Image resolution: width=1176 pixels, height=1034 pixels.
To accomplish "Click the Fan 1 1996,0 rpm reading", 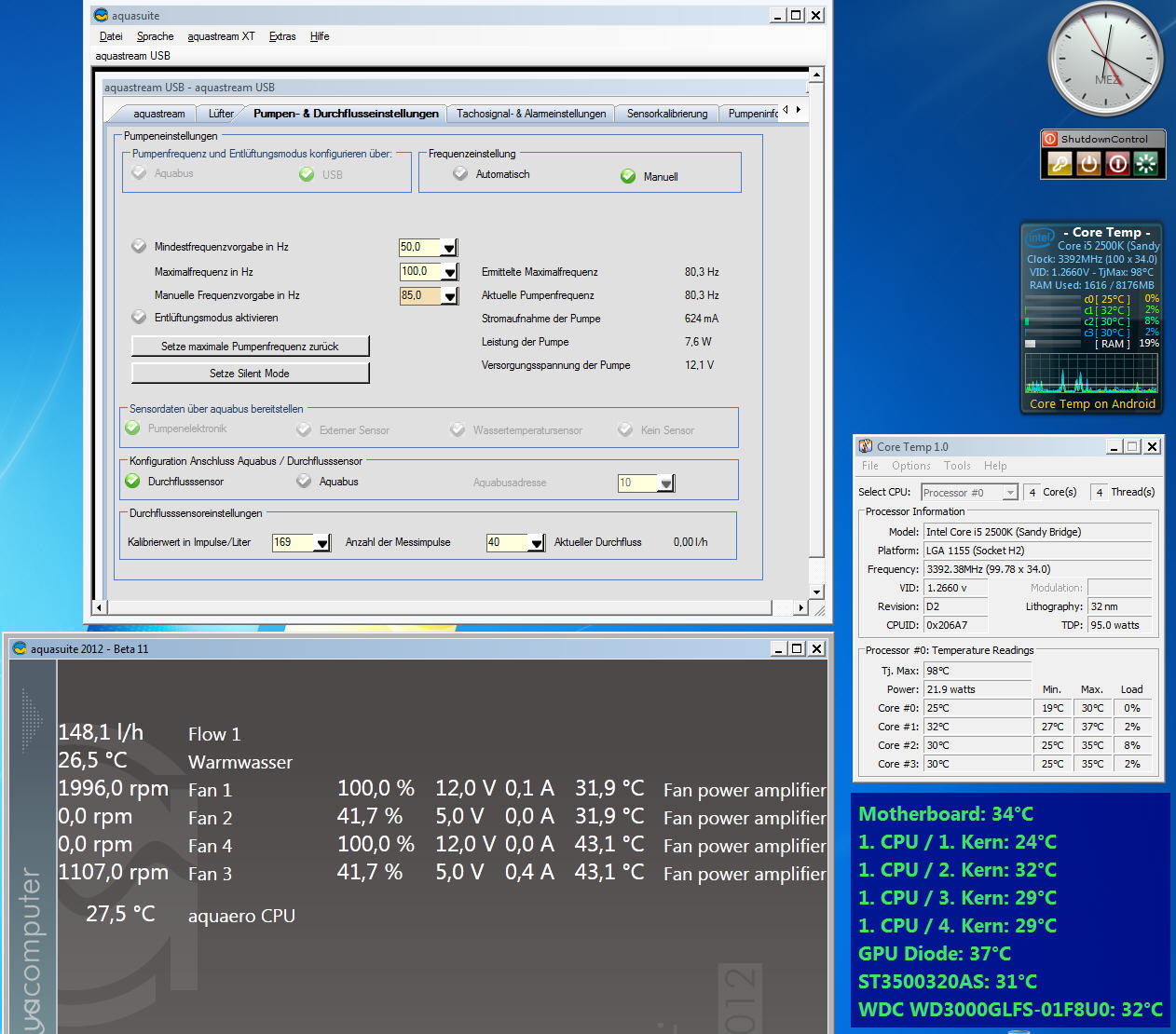I will pyautogui.click(x=113, y=788).
